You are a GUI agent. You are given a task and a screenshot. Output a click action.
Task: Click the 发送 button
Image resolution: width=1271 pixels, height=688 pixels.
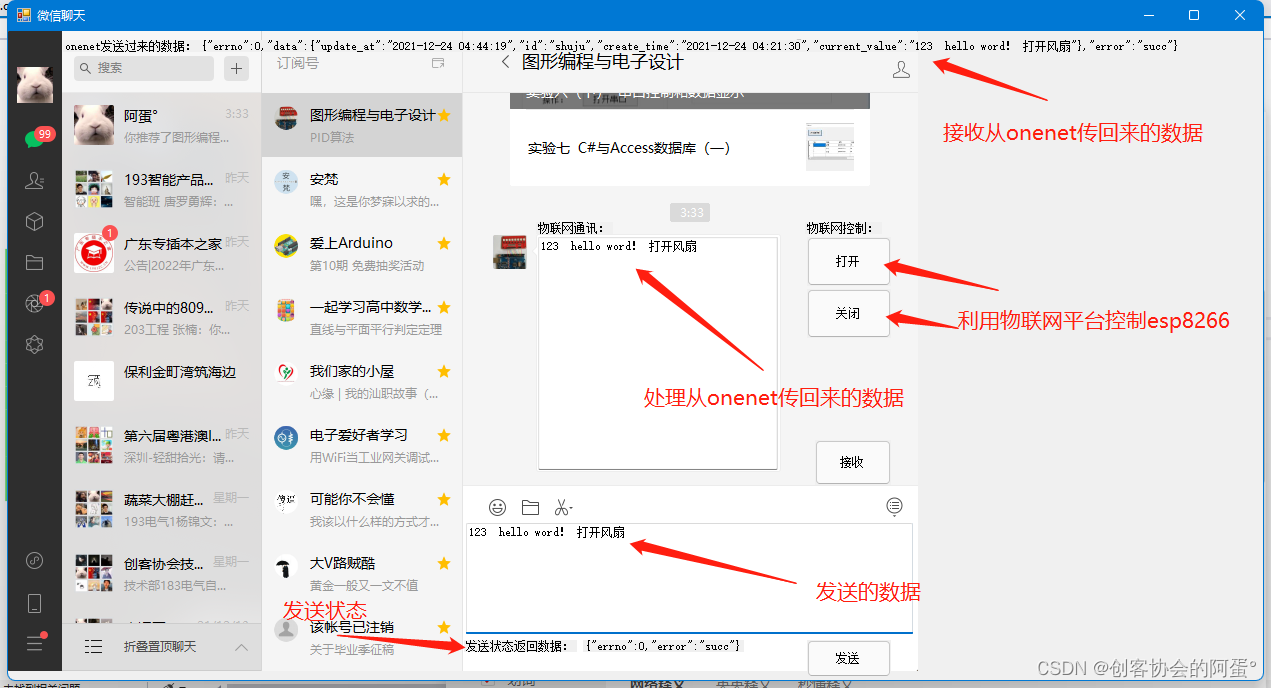tap(848, 658)
